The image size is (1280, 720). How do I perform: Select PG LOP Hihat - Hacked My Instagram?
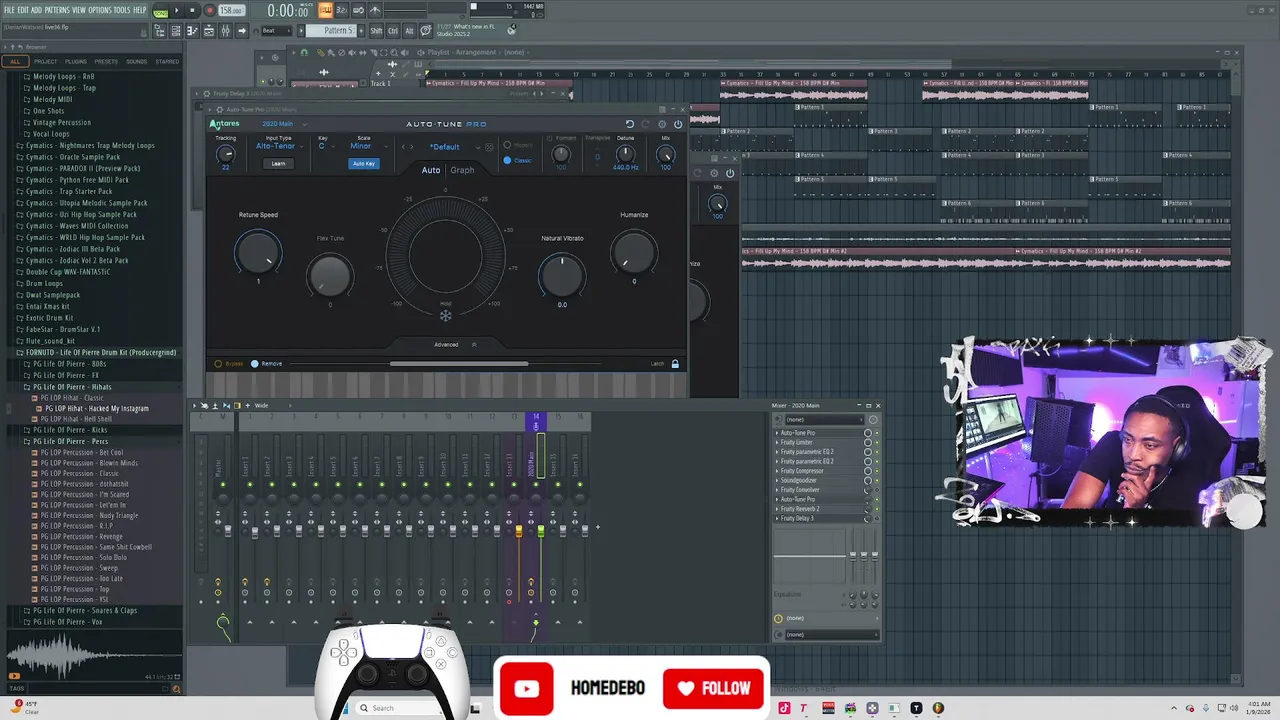tap(96, 408)
